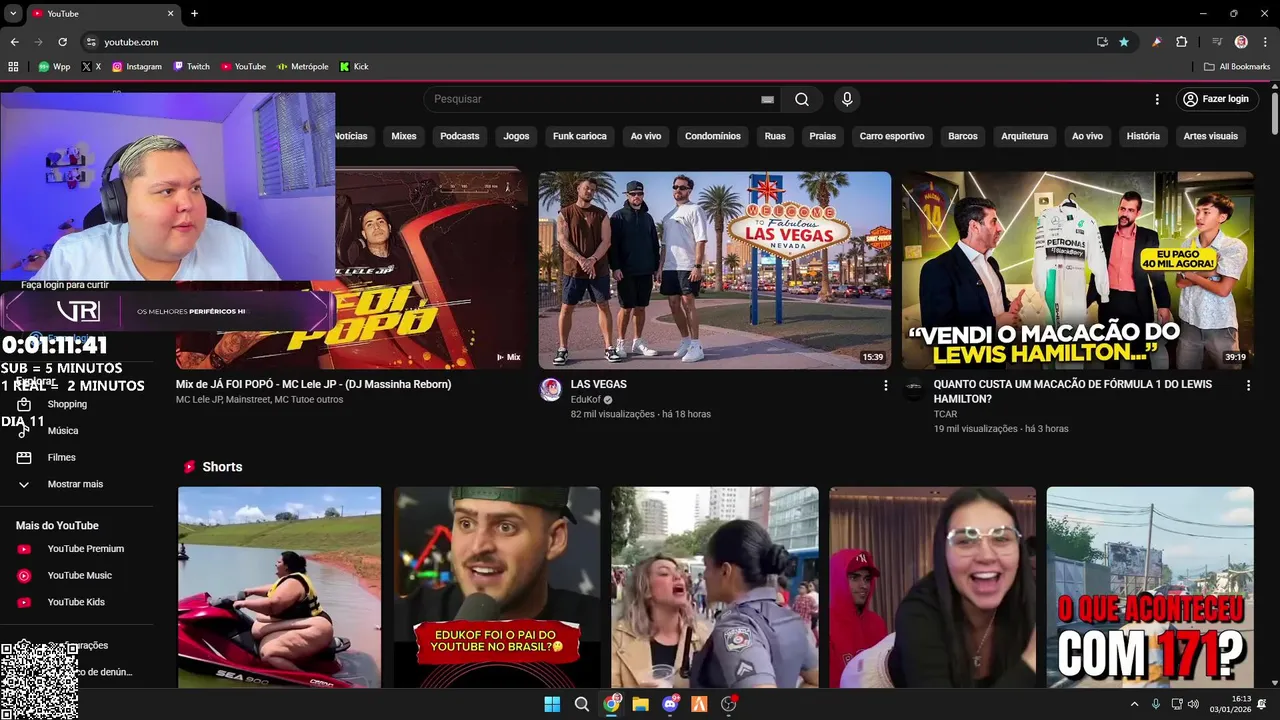Open the All Bookmarks folder
The height and width of the screenshot is (720, 1280).
coord(1237,67)
